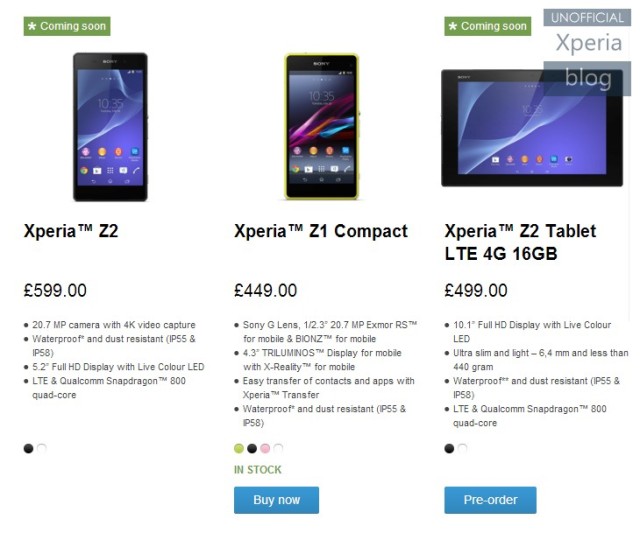
Task: Select white color for Z2 Tablet
Action: (462, 448)
